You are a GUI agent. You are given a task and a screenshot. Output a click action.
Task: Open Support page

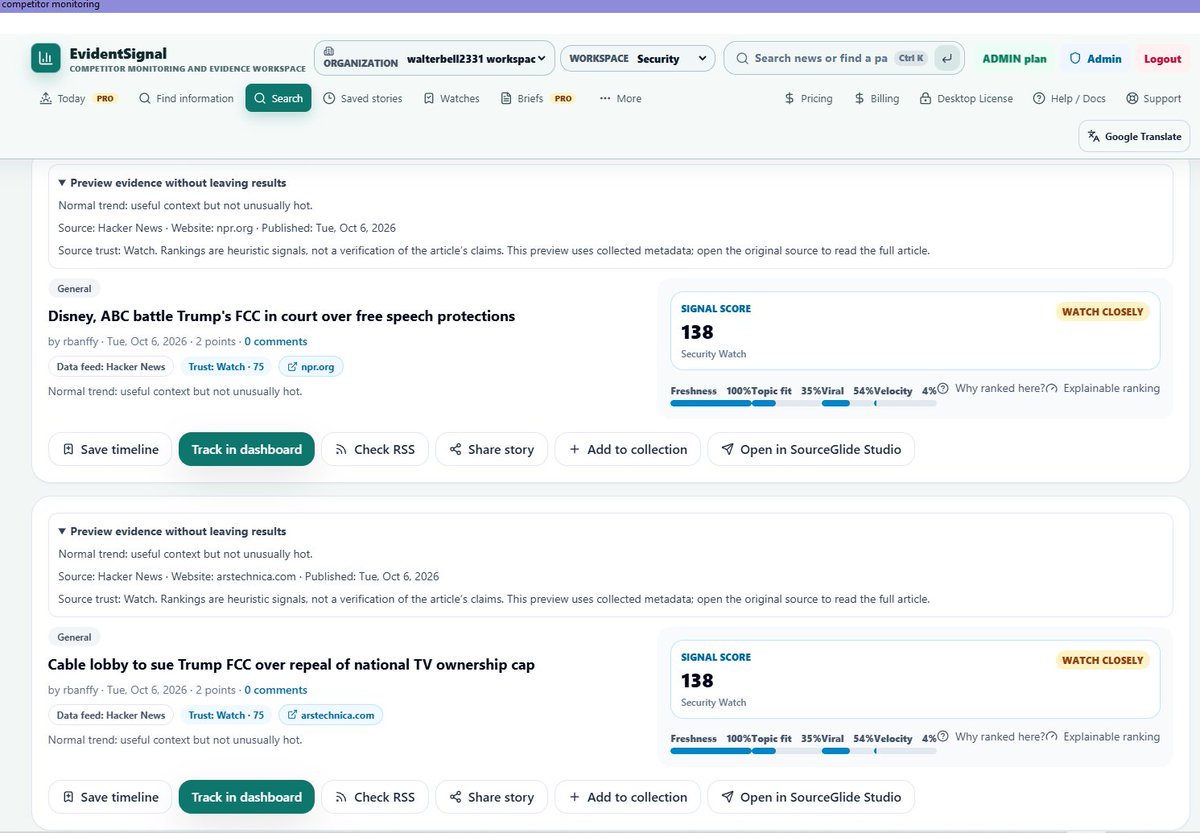1153,99
